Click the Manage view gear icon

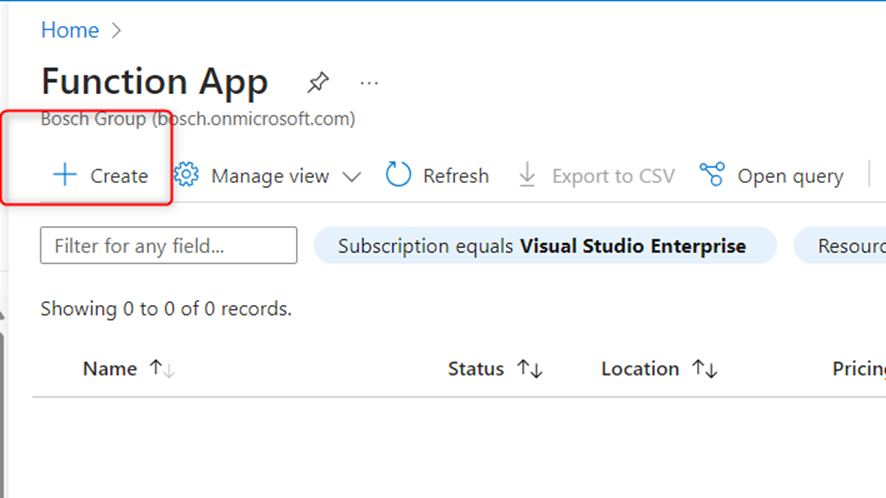(186, 175)
